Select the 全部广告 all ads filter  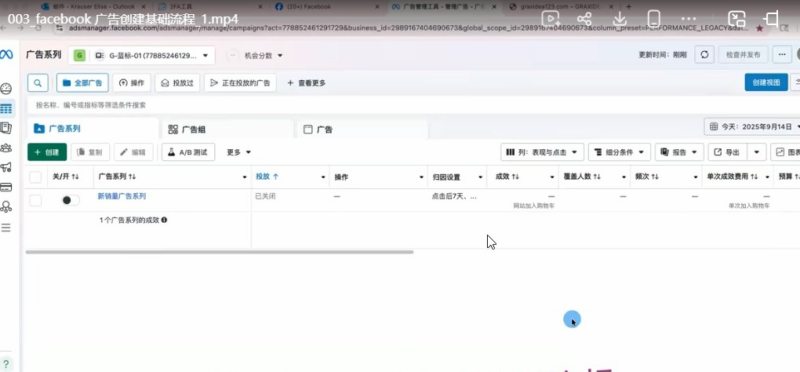(83, 83)
